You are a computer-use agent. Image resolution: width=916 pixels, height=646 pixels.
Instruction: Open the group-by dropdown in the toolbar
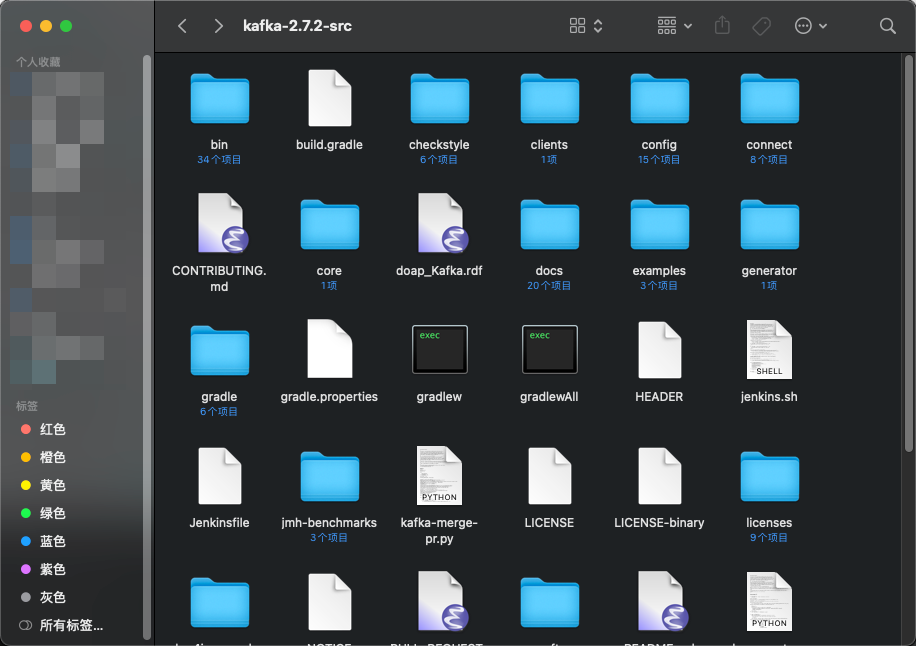pos(675,26)
